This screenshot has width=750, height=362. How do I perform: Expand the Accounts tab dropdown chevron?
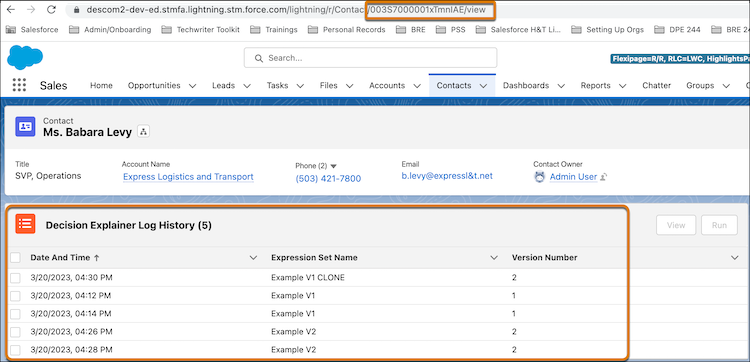point(417,86)
